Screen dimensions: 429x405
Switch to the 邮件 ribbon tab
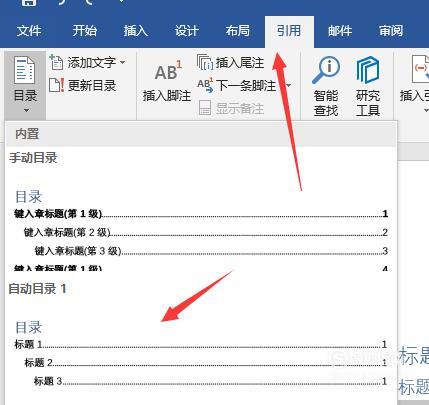340,31
